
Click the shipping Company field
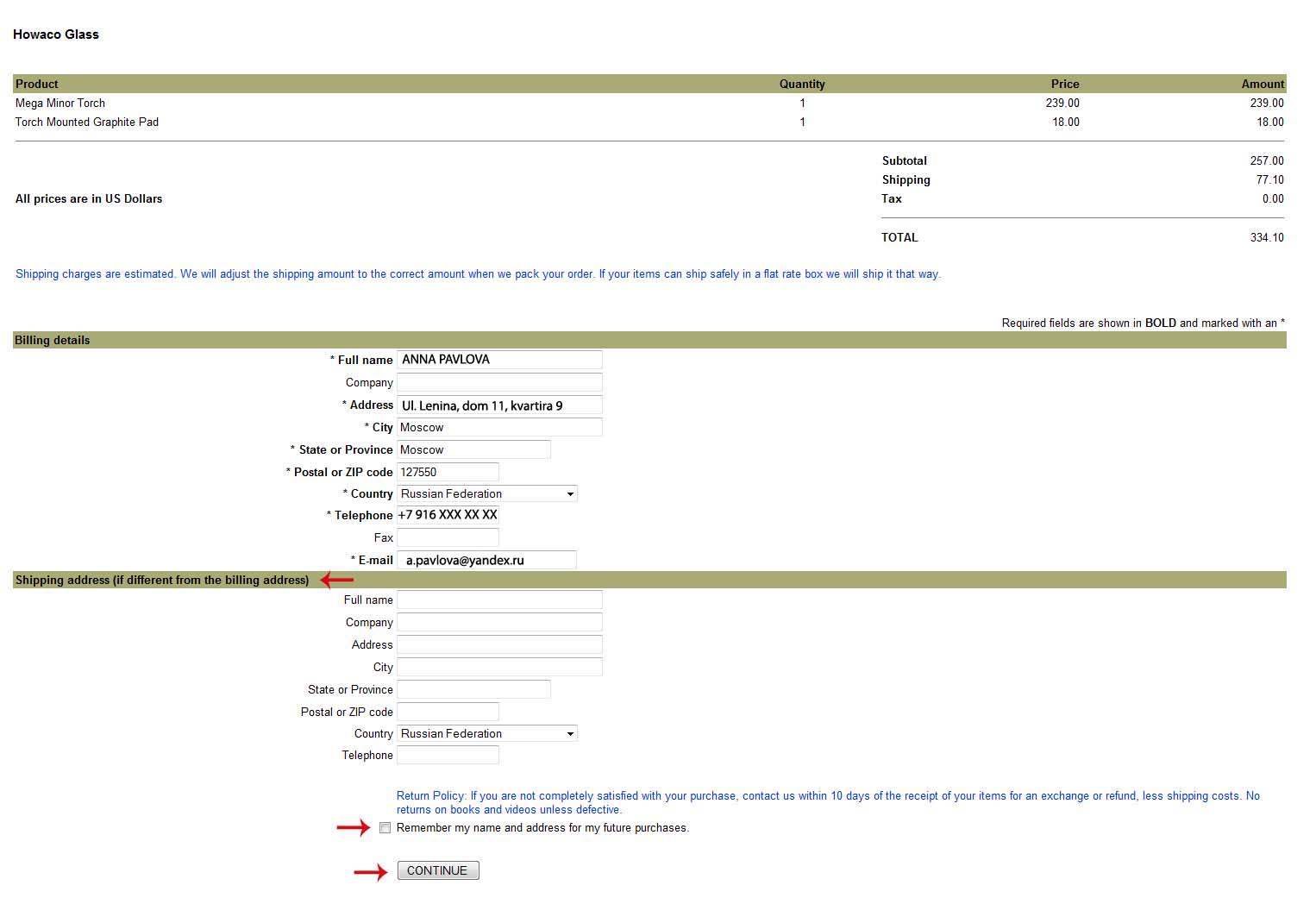(x=499, y=622)
